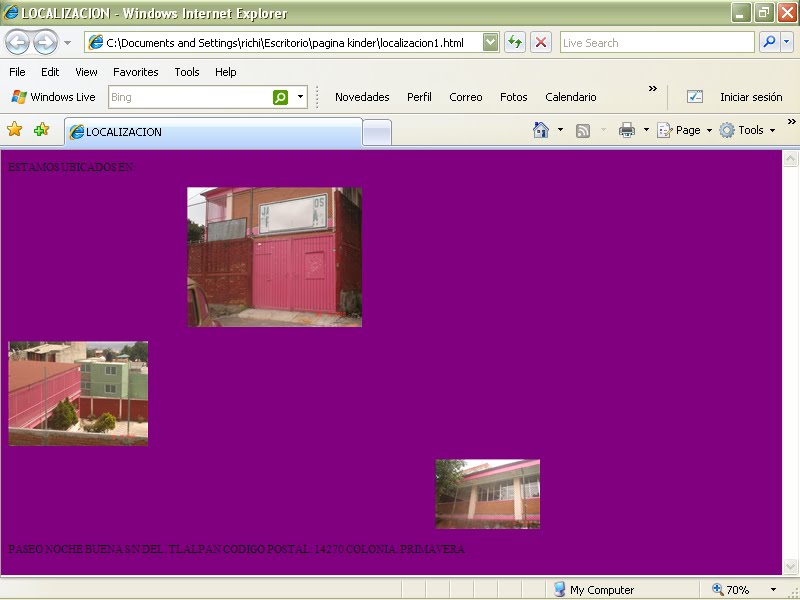Click the IE page icon in address bar
Viewport: 800px width, 600px height.
point(95,43)
